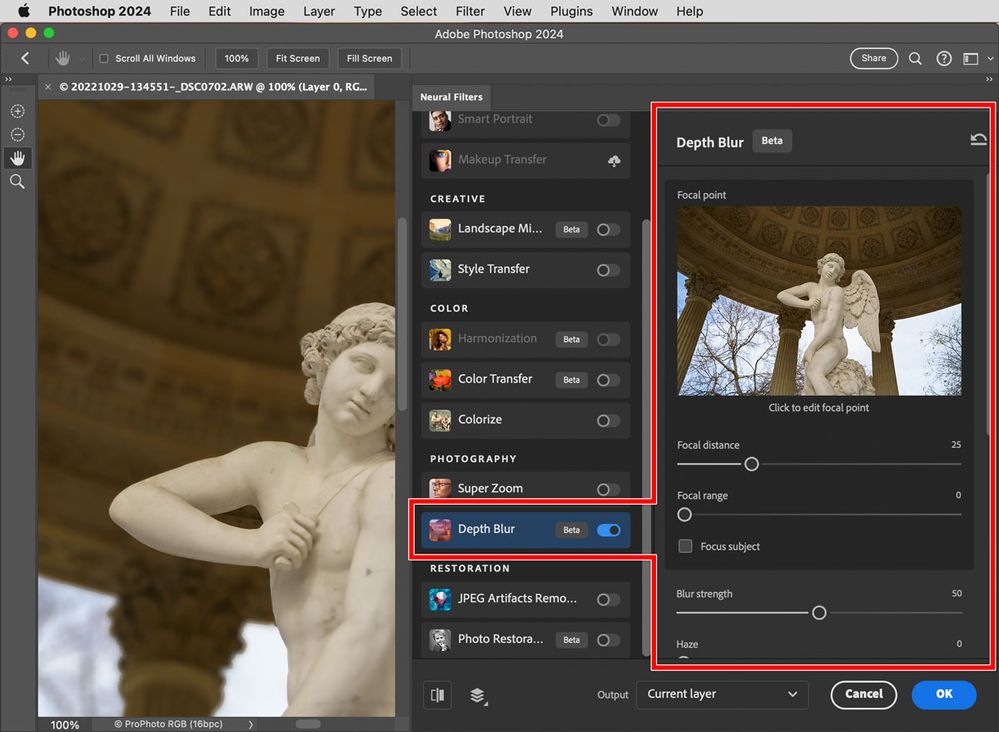Toggle the Landscape Mixer filter on
Viewport: 999px width, 732px height.
608,229
